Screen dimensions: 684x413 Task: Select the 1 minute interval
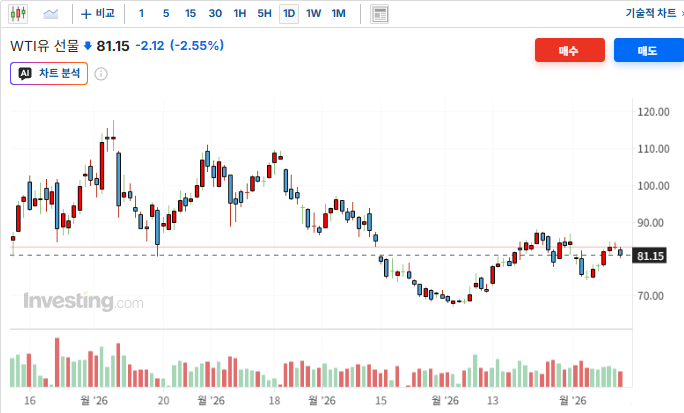pos(141,14)
